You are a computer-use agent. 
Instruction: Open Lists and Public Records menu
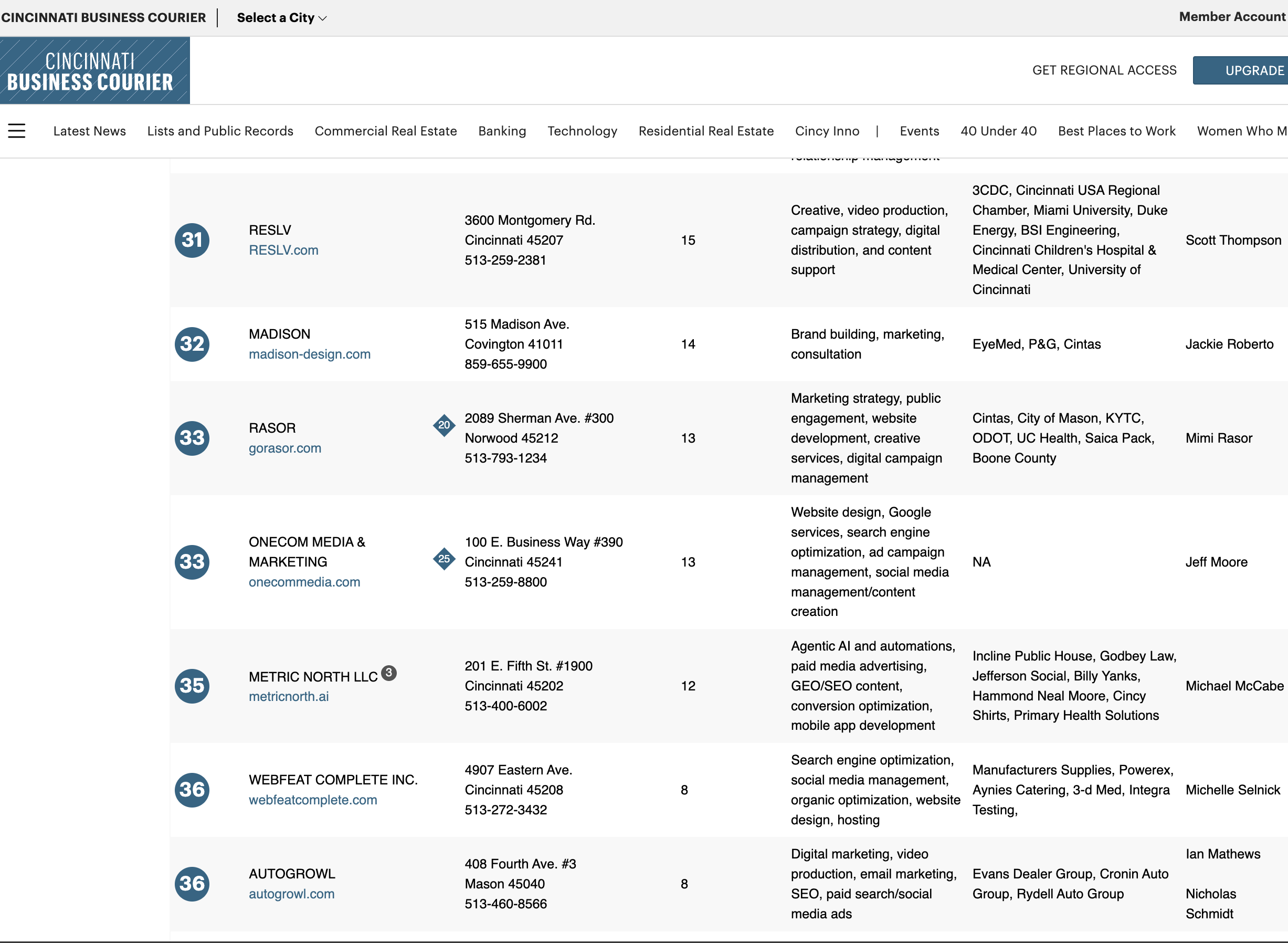(220, 131)
